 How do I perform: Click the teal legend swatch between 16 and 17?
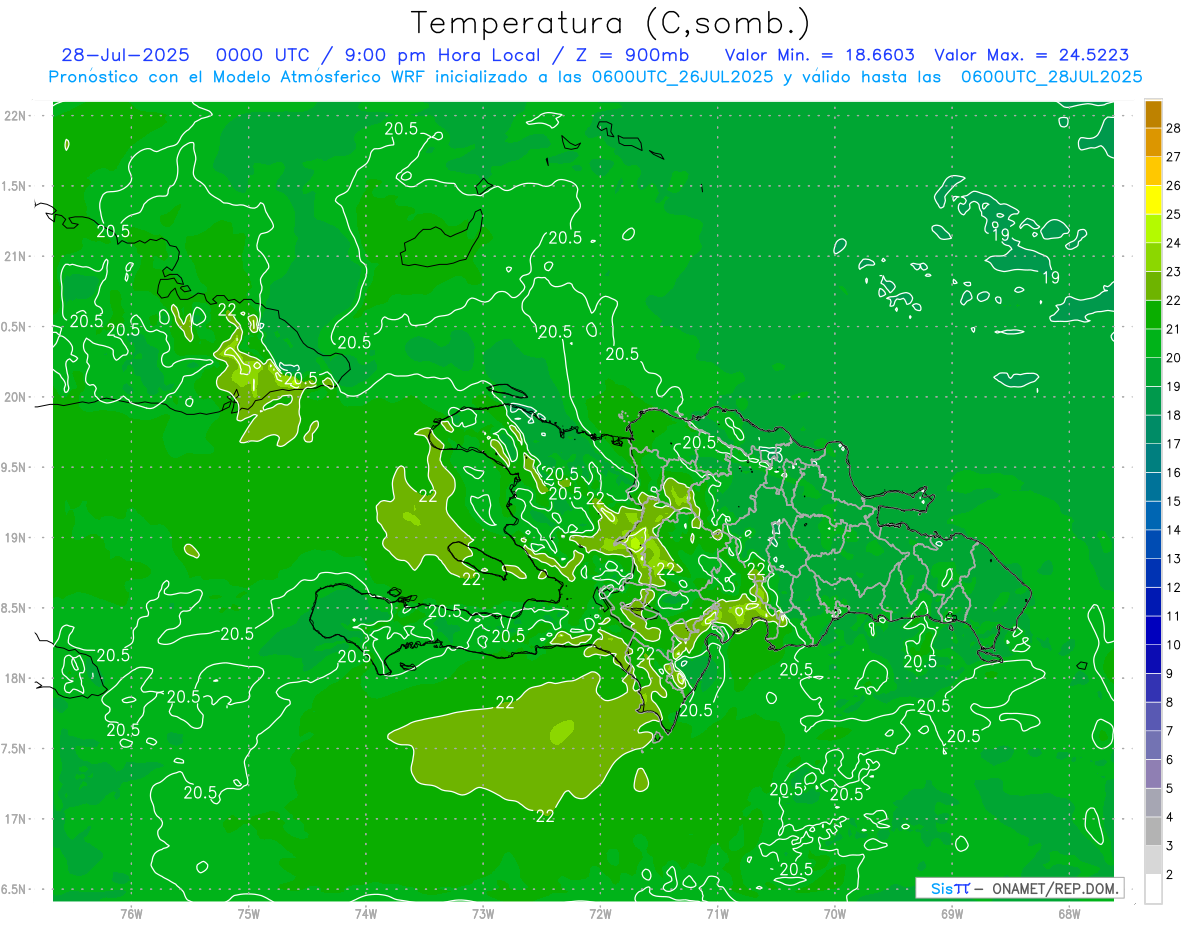pos(1153,458)
